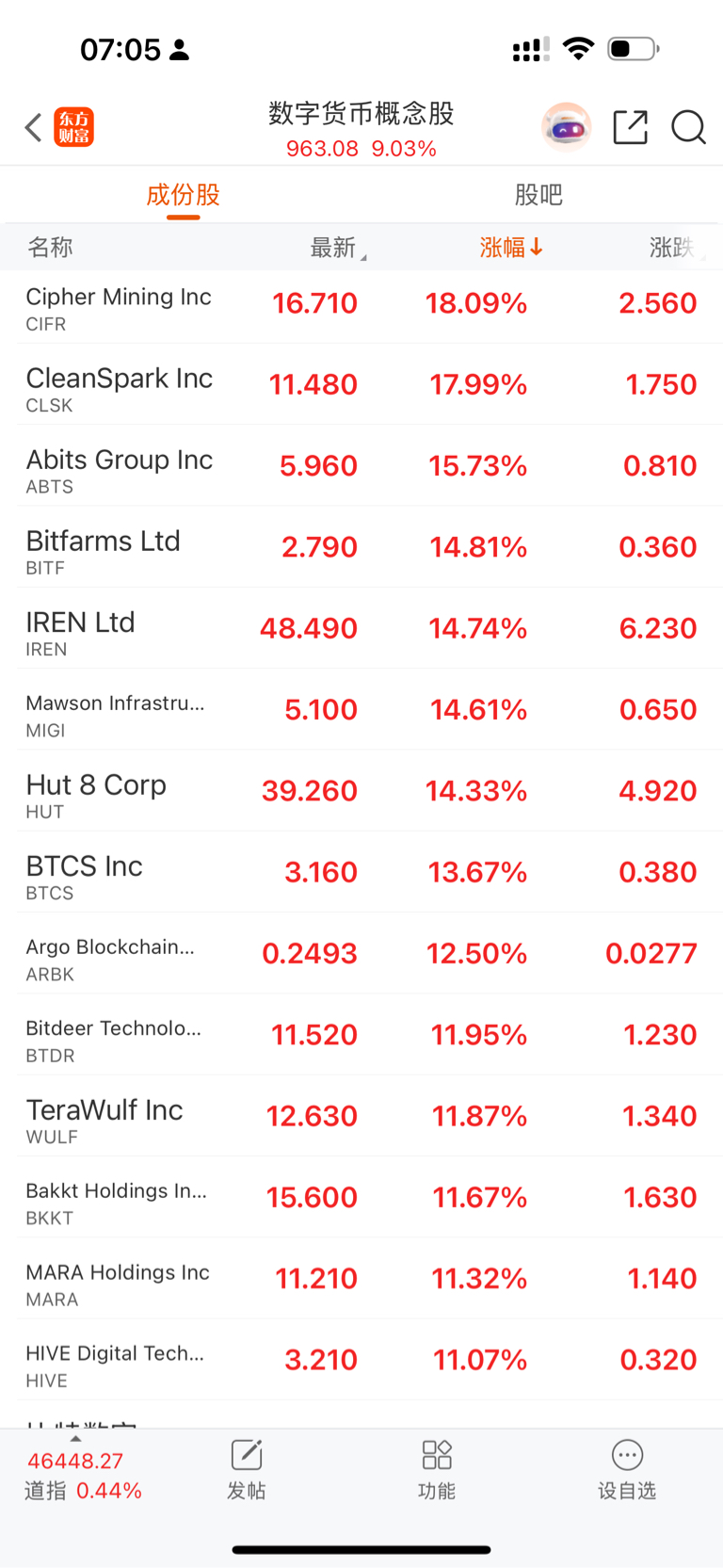Tap the share export icon

pos(630,127)
